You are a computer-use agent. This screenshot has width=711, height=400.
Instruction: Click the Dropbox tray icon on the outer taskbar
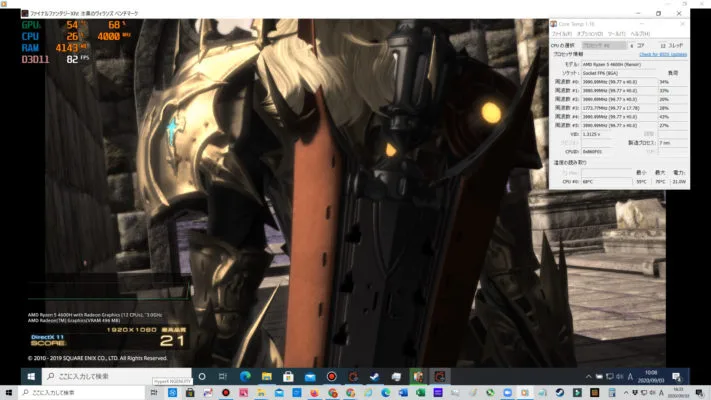pyautogui.click(x=635, y=393)
